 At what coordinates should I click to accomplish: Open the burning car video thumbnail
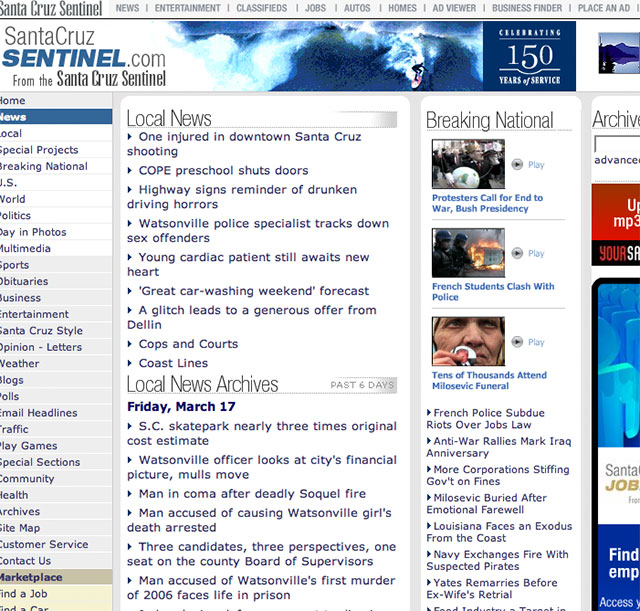coord(468,253)
